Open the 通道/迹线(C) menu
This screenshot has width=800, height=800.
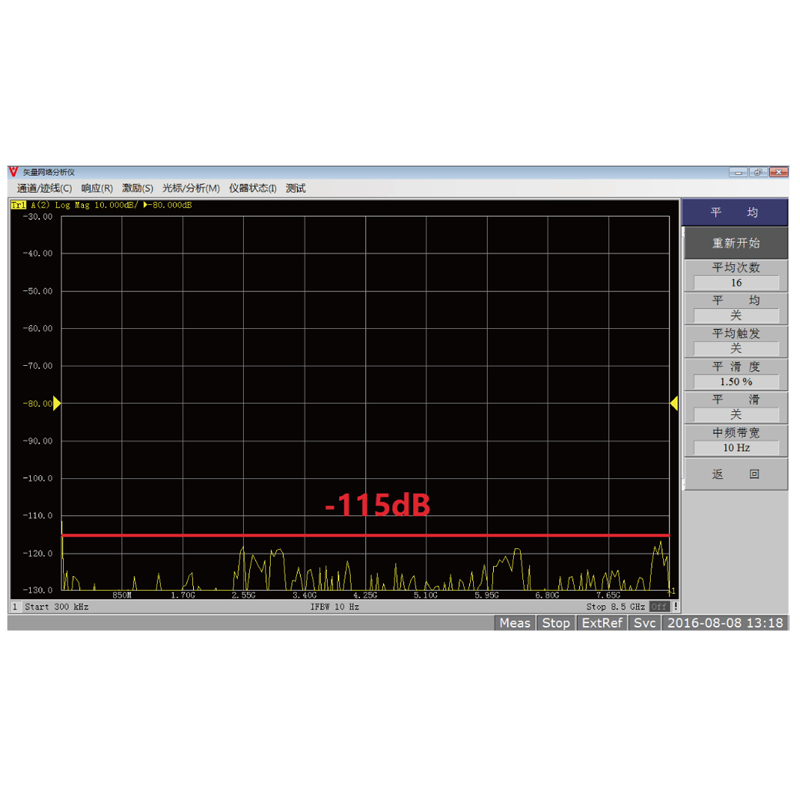[x=44, y=188]
